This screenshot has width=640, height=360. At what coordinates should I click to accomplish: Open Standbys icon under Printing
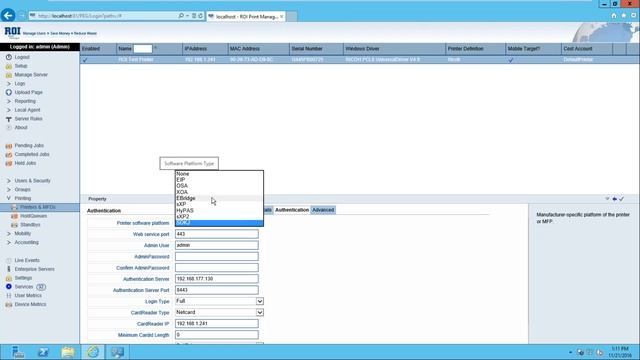pyautogui.click(x=14, y=225)
